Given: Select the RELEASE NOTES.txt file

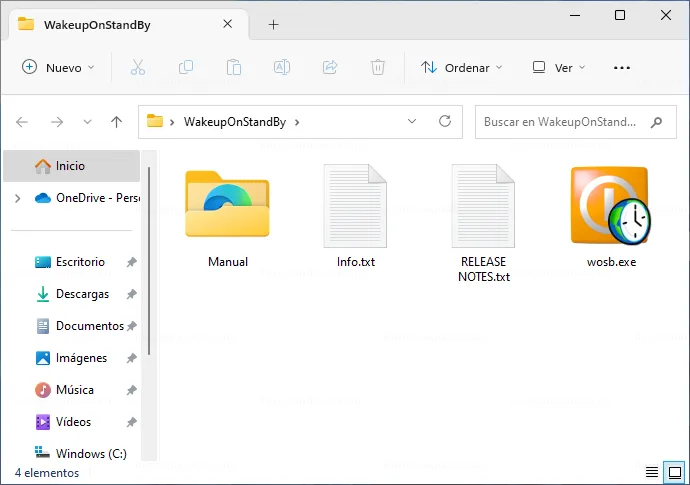Looking at the screenshot, I should 484,224.
